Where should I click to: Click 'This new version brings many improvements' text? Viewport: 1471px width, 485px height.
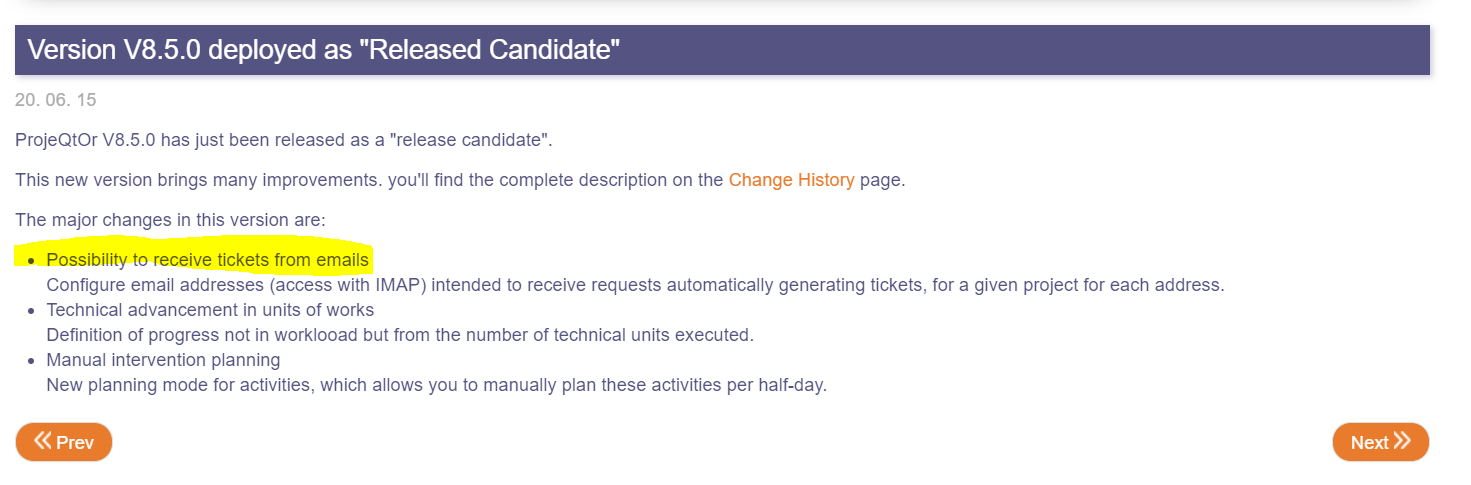pos(370,181)
